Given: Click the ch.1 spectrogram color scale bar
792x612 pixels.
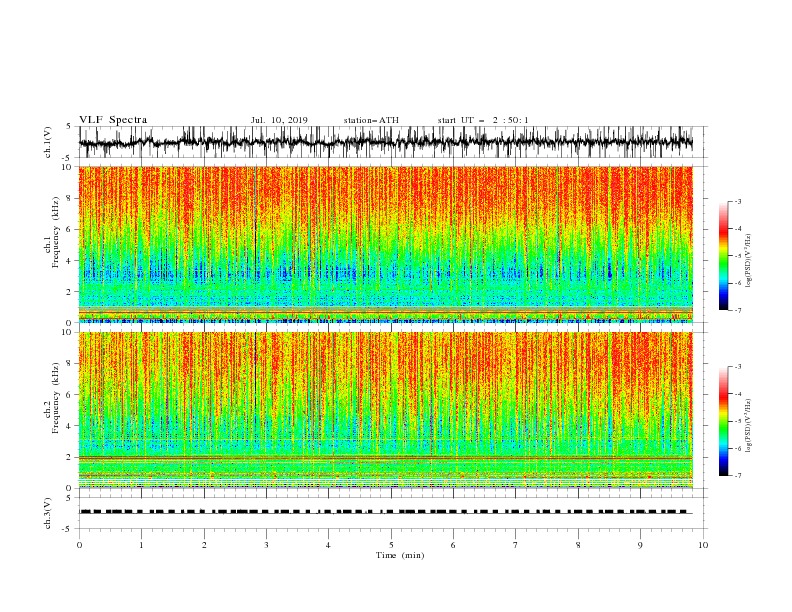Looking at the screenshot, I should pyautogui.click(x=724, y=255).
